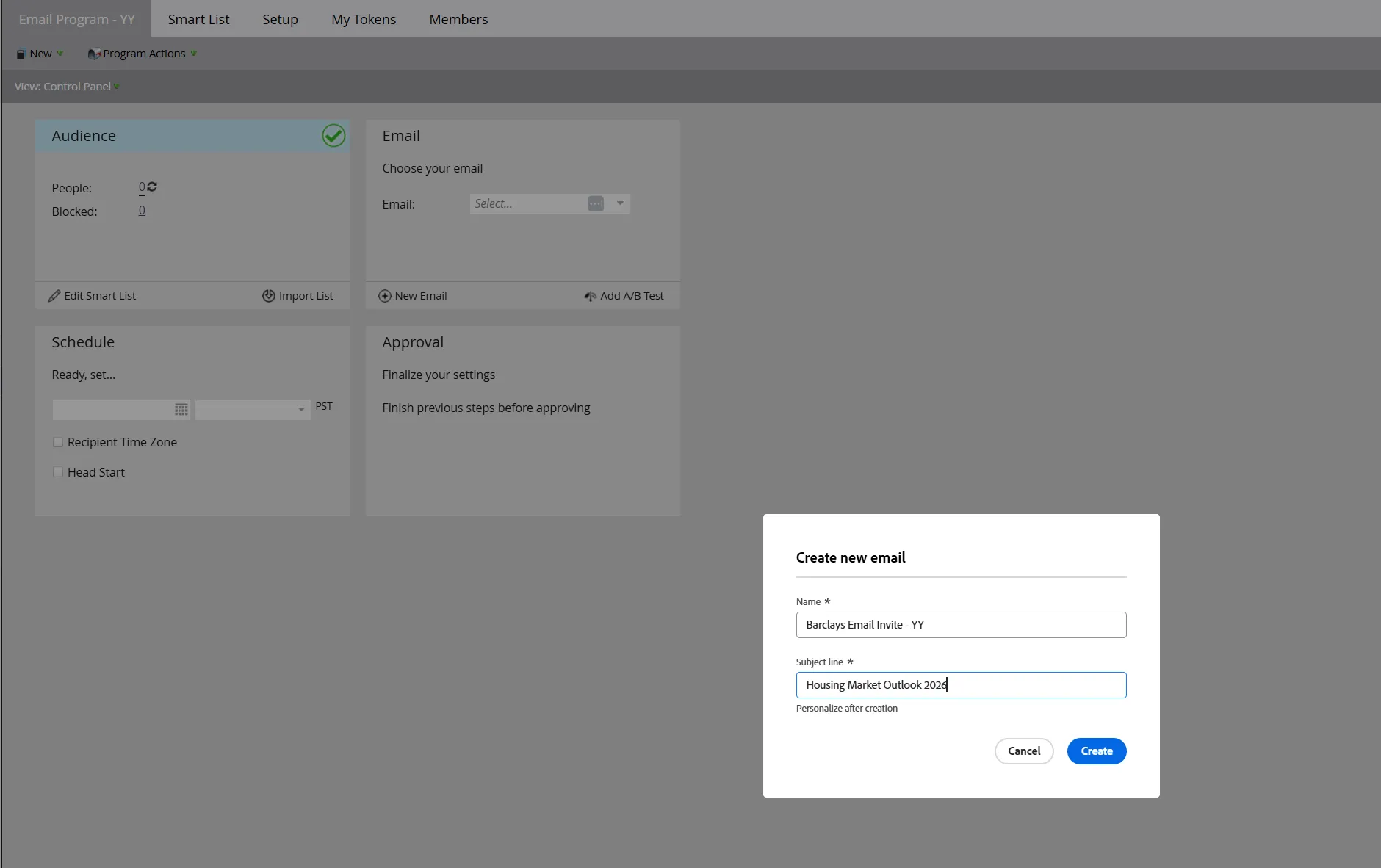The image size is (1381, 868).
Task: Click the PST timezone label
Action: coord(324,406)
